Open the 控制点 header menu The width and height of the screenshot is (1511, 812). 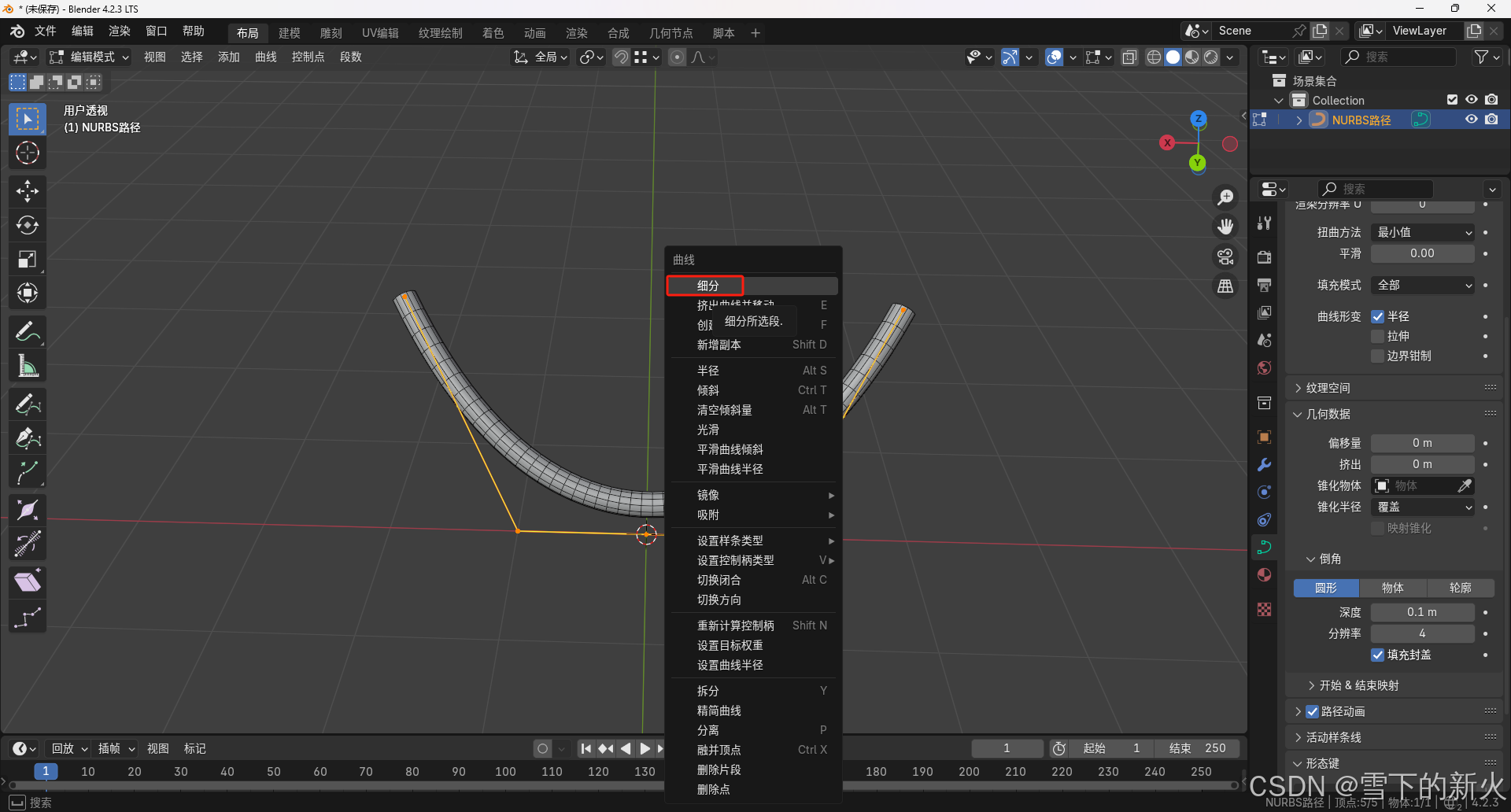(308, 57)
